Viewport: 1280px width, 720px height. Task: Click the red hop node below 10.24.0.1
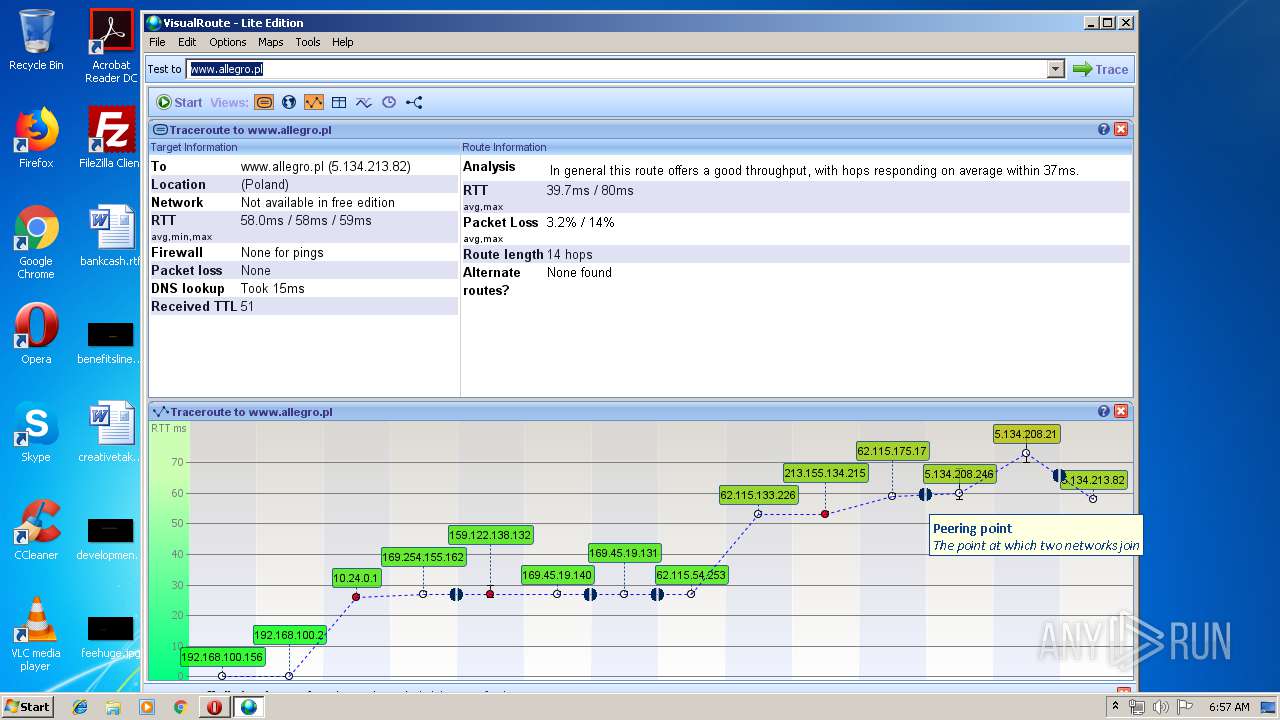click(x=356, y=597)
